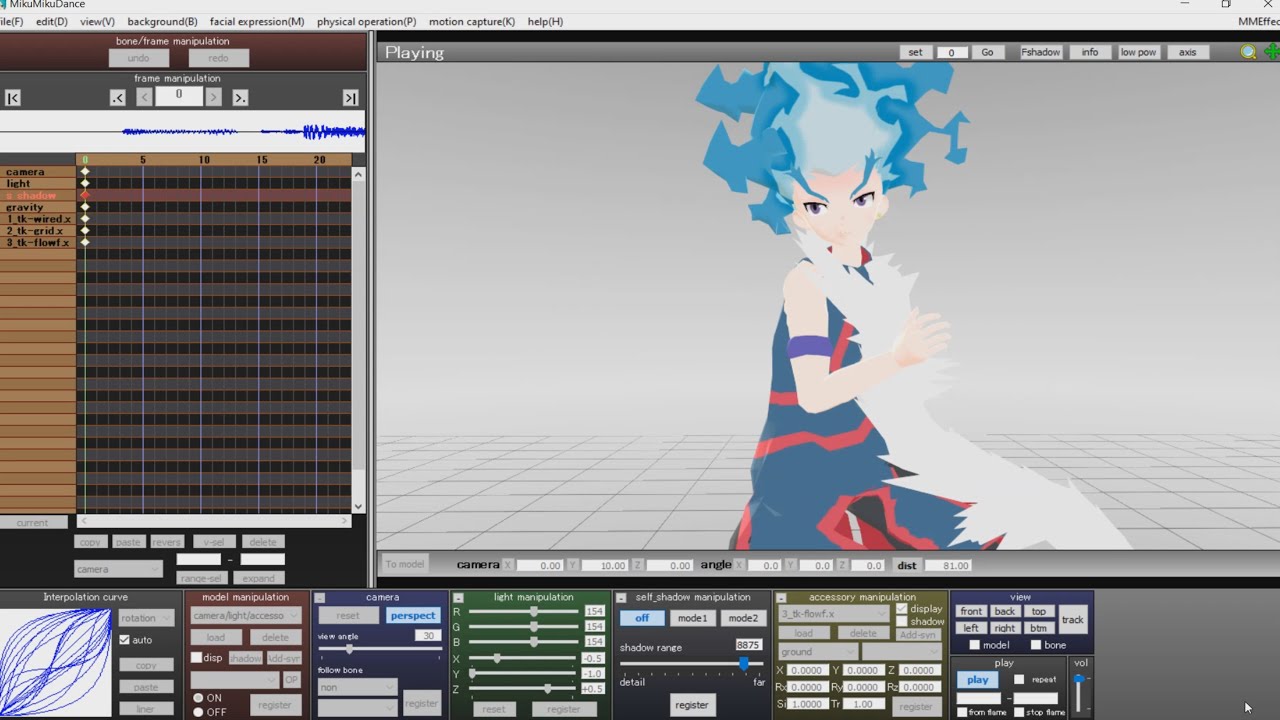Click the low pow button
1280x720 pixels.
pyautogui.click(x=1138, y=52)
